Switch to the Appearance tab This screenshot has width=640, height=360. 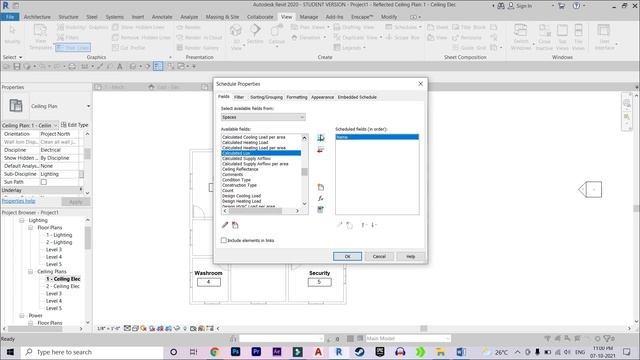tap(322, 97)
